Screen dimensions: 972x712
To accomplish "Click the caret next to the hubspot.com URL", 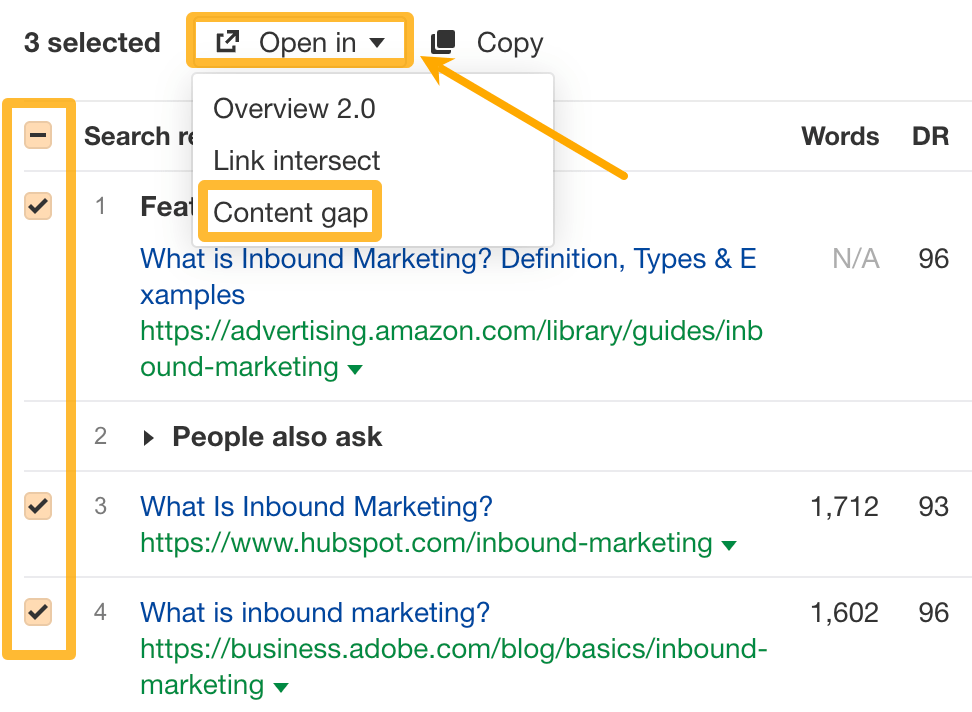I will coord(729,544).
